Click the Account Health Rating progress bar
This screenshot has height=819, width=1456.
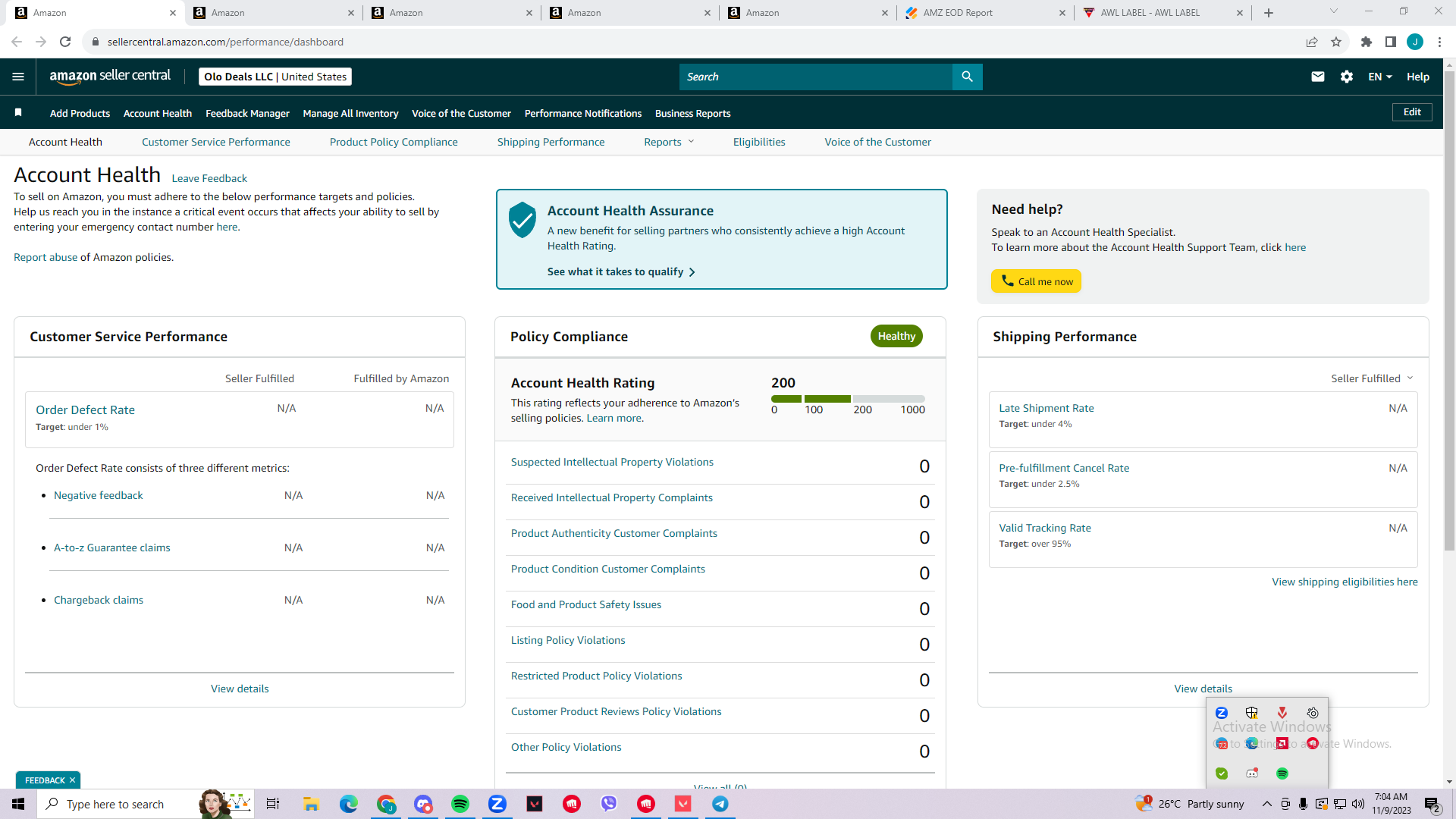[848, 399]
